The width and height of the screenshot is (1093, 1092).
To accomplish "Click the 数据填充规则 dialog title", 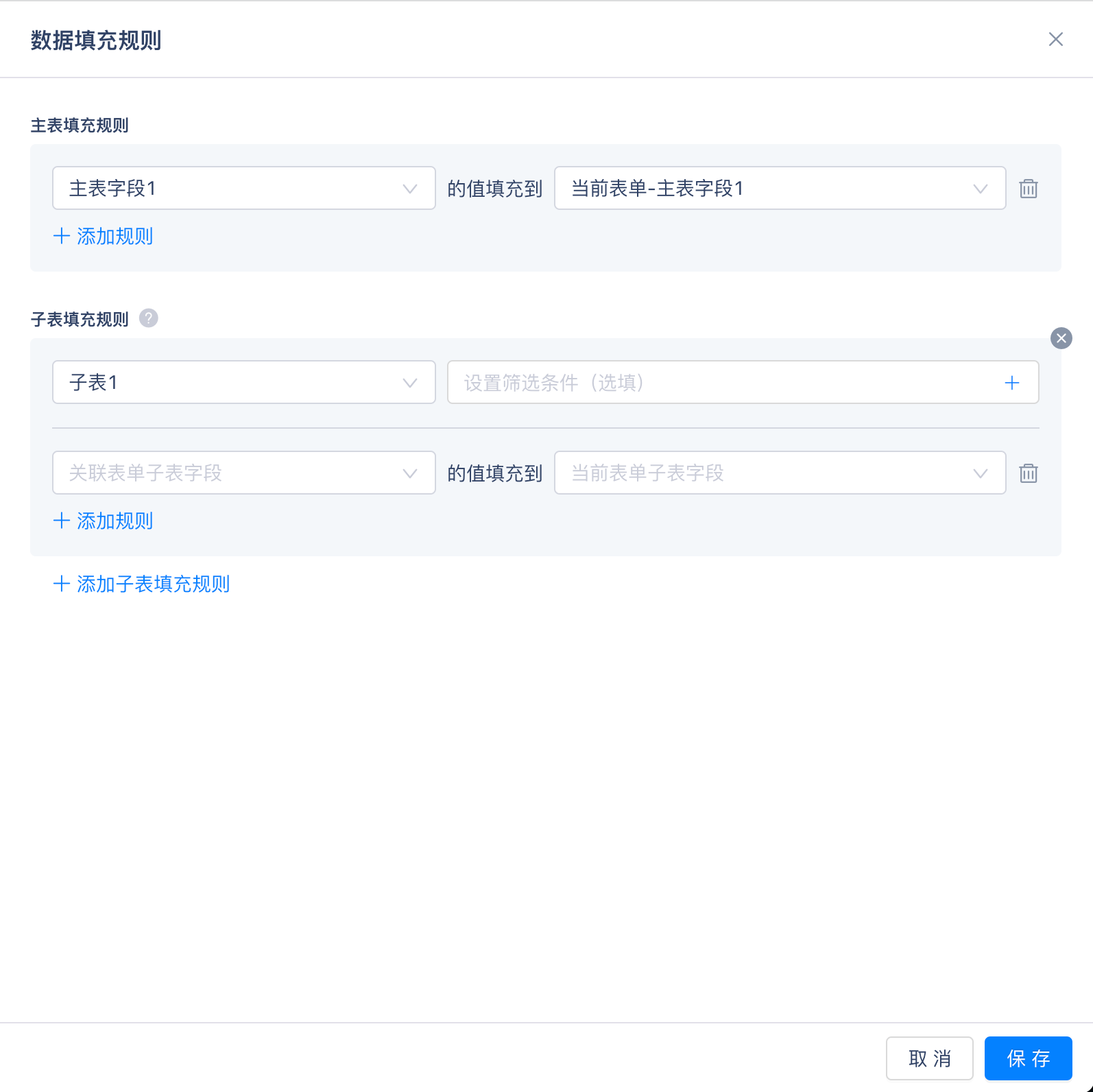I will pos(96,40).
